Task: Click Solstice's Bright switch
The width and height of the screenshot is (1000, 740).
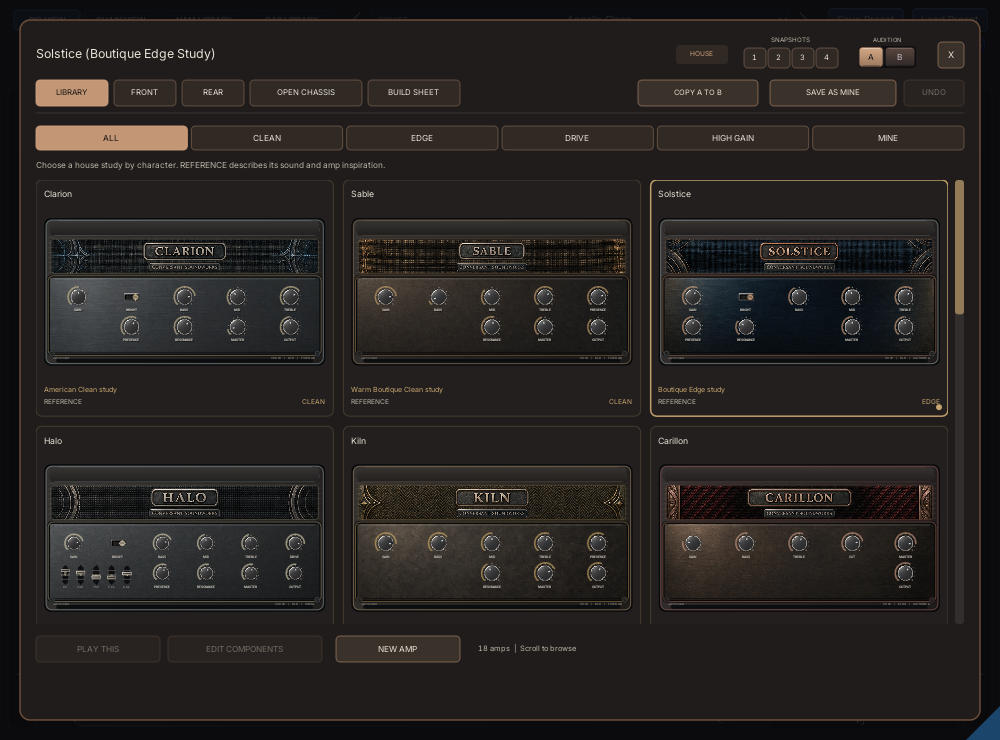Action: 746,297
